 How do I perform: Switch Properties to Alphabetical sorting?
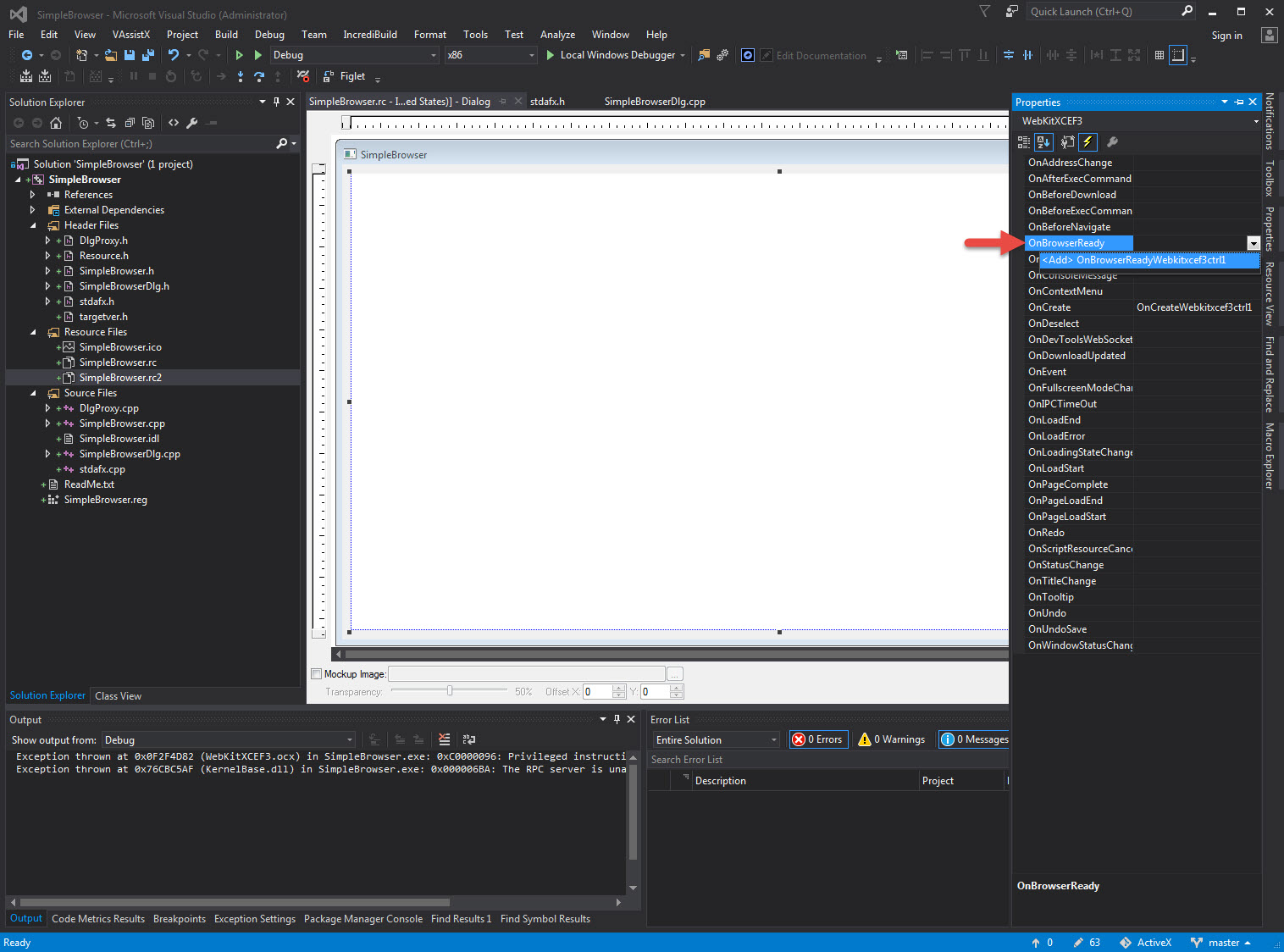pyautogui.click(x=1043, y=142)
